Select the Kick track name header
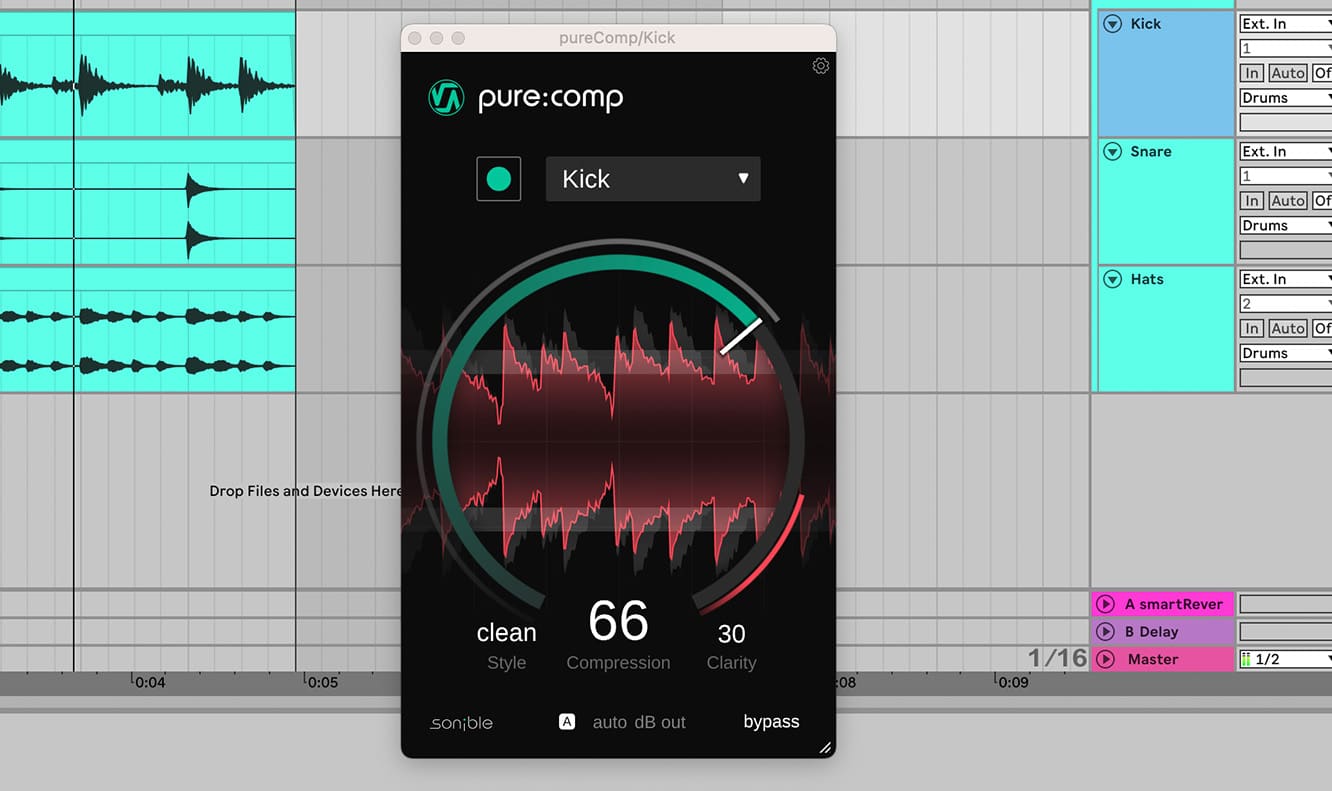 (1145, 24)
